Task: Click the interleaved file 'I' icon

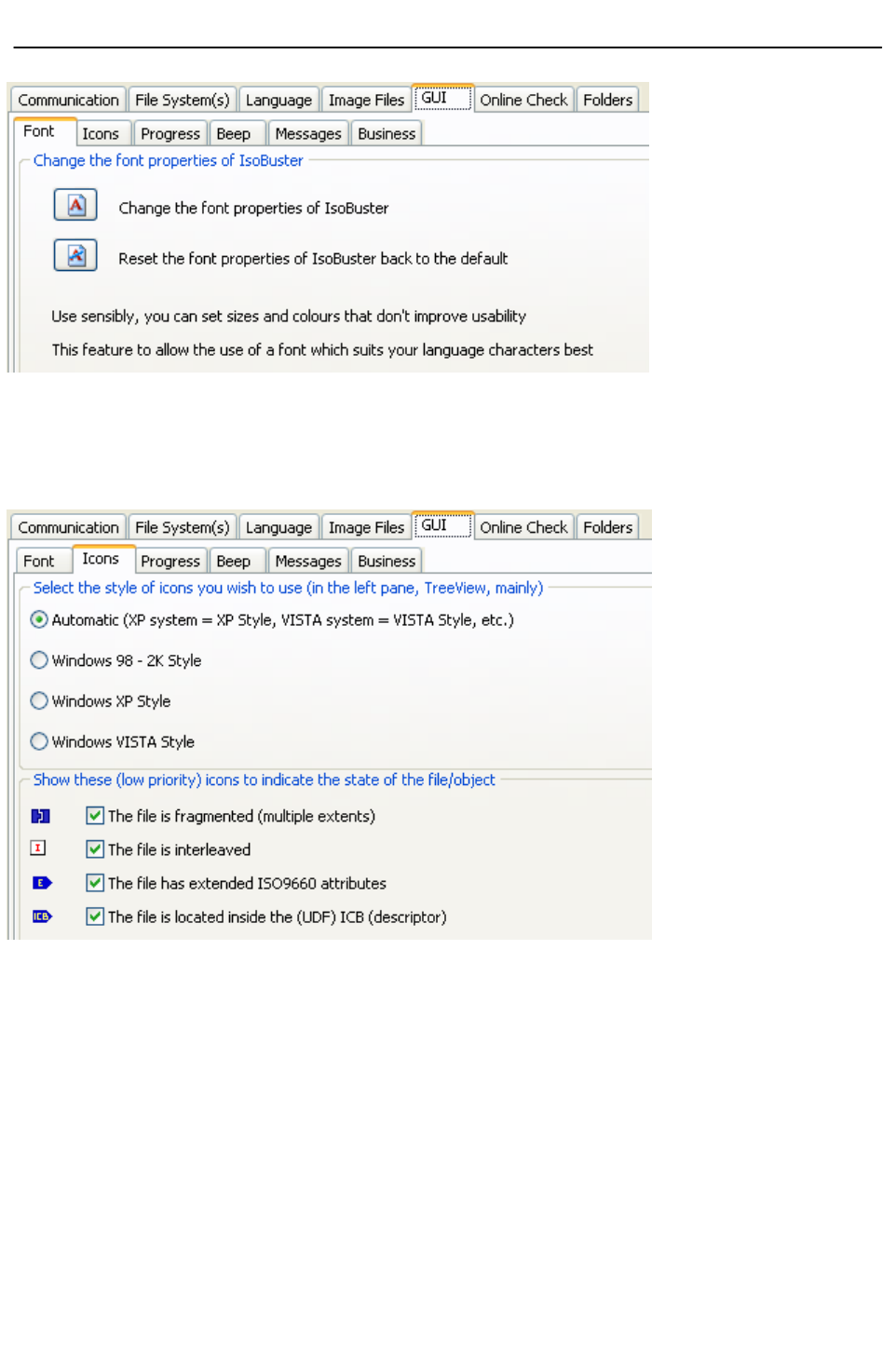Action: (38, 848)
